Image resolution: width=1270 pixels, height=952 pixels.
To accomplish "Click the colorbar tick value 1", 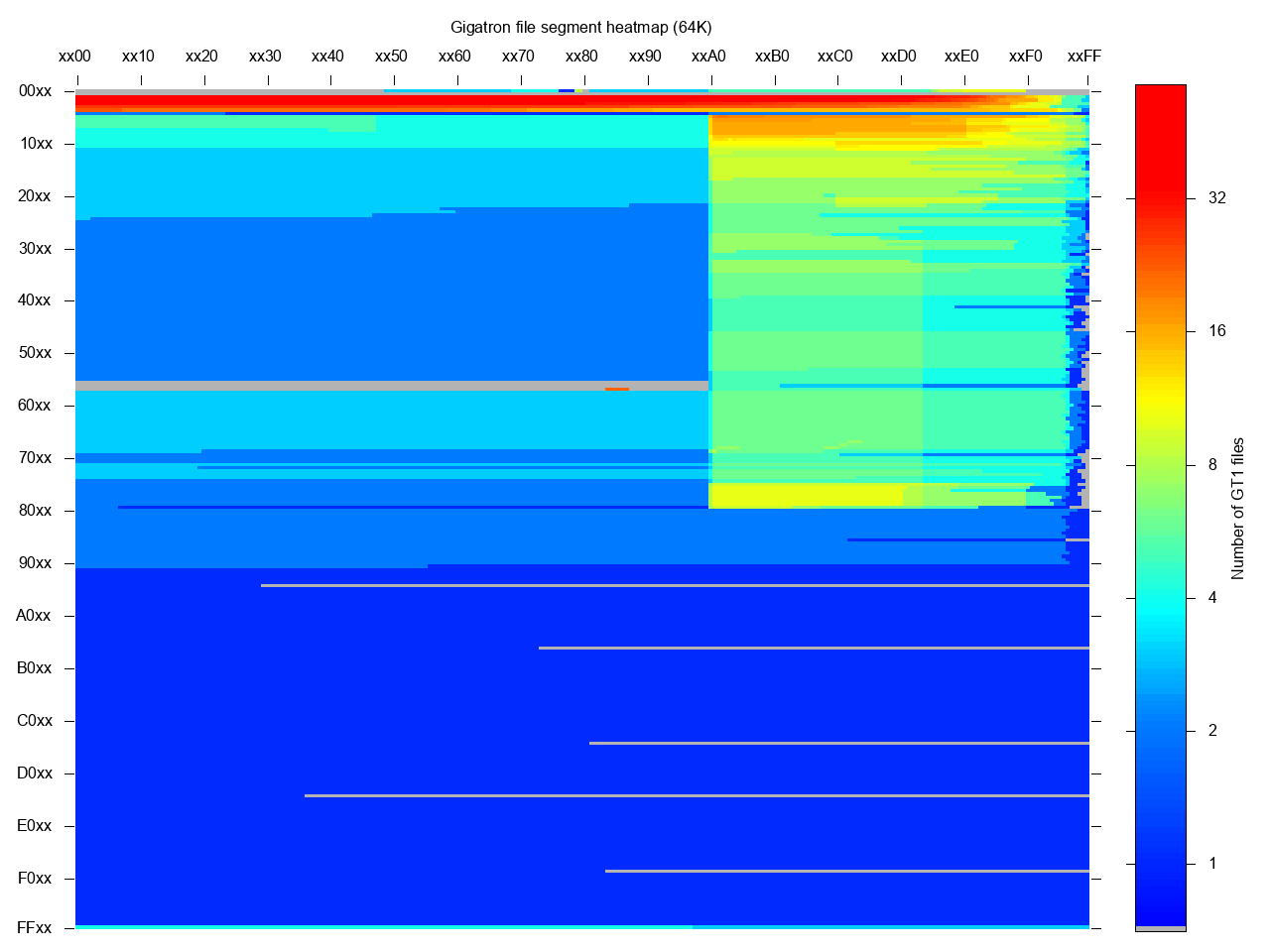I will [x=1212, y=864].
